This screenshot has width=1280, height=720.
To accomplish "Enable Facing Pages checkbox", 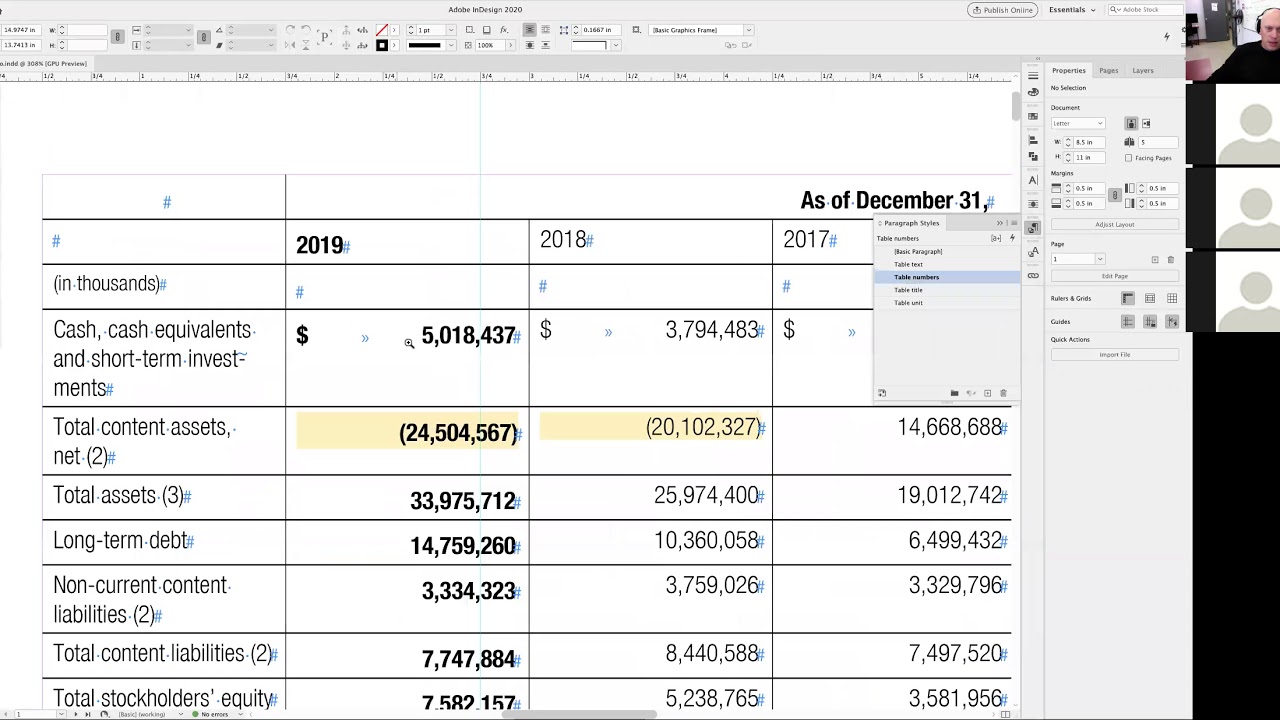I will coord(1129,158).
